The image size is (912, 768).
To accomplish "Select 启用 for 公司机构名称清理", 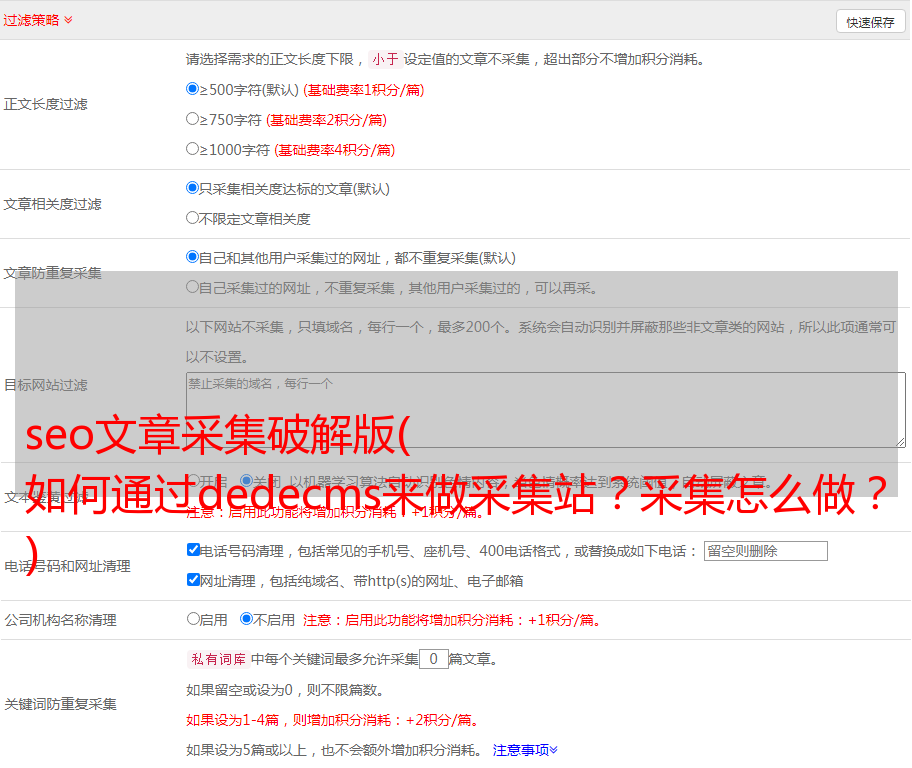I will [x=193, y=619].
